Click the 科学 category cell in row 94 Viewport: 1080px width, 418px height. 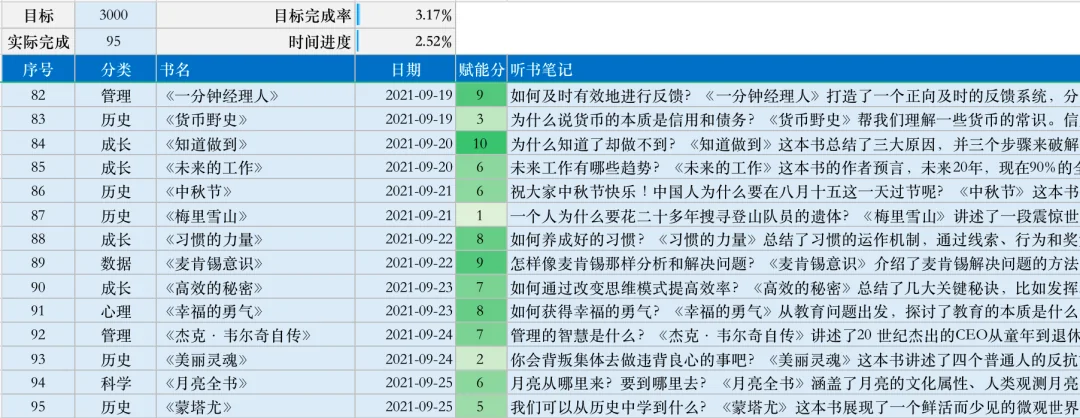tap(115, 383)
